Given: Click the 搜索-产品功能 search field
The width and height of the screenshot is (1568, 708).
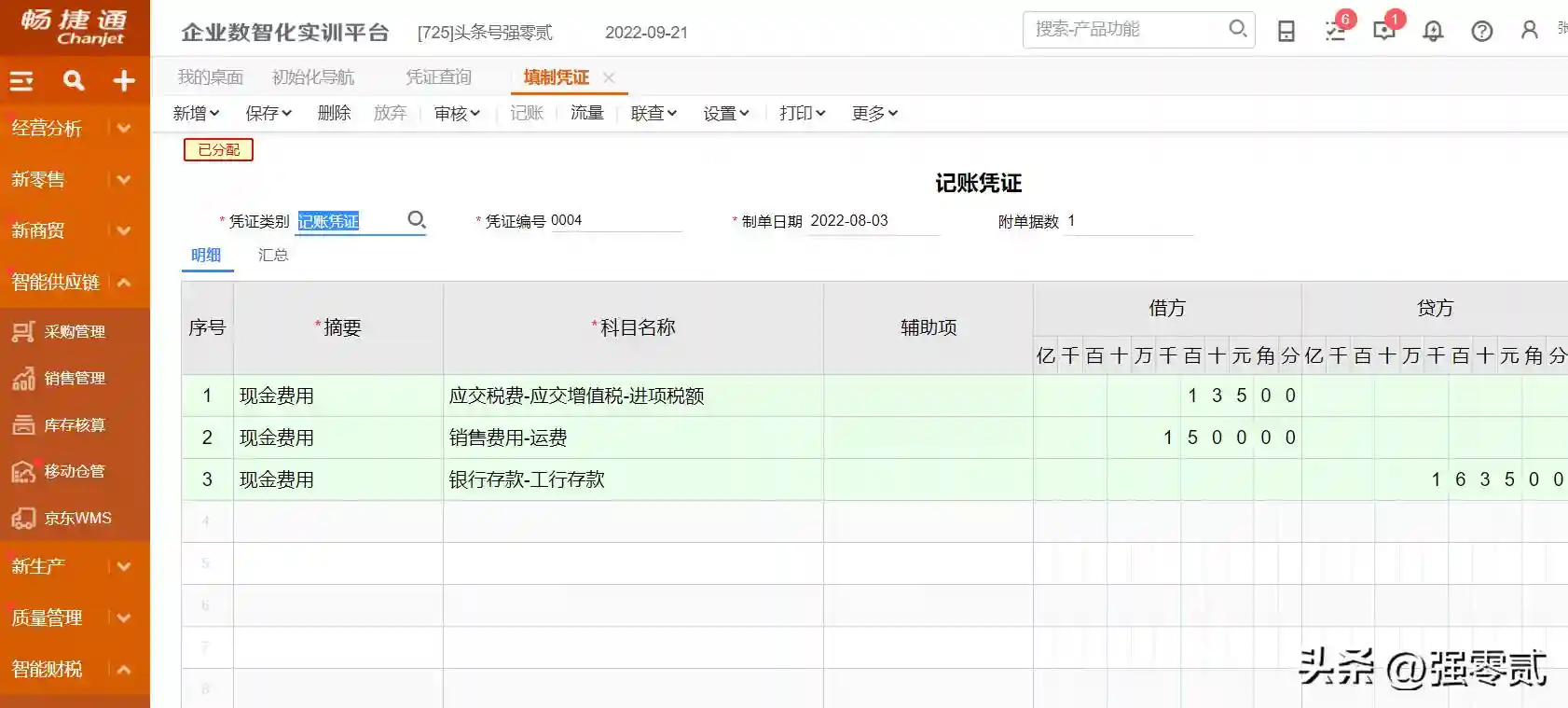Looking at the screenshot, I should pyautogui.click(x=1128, y=29).
